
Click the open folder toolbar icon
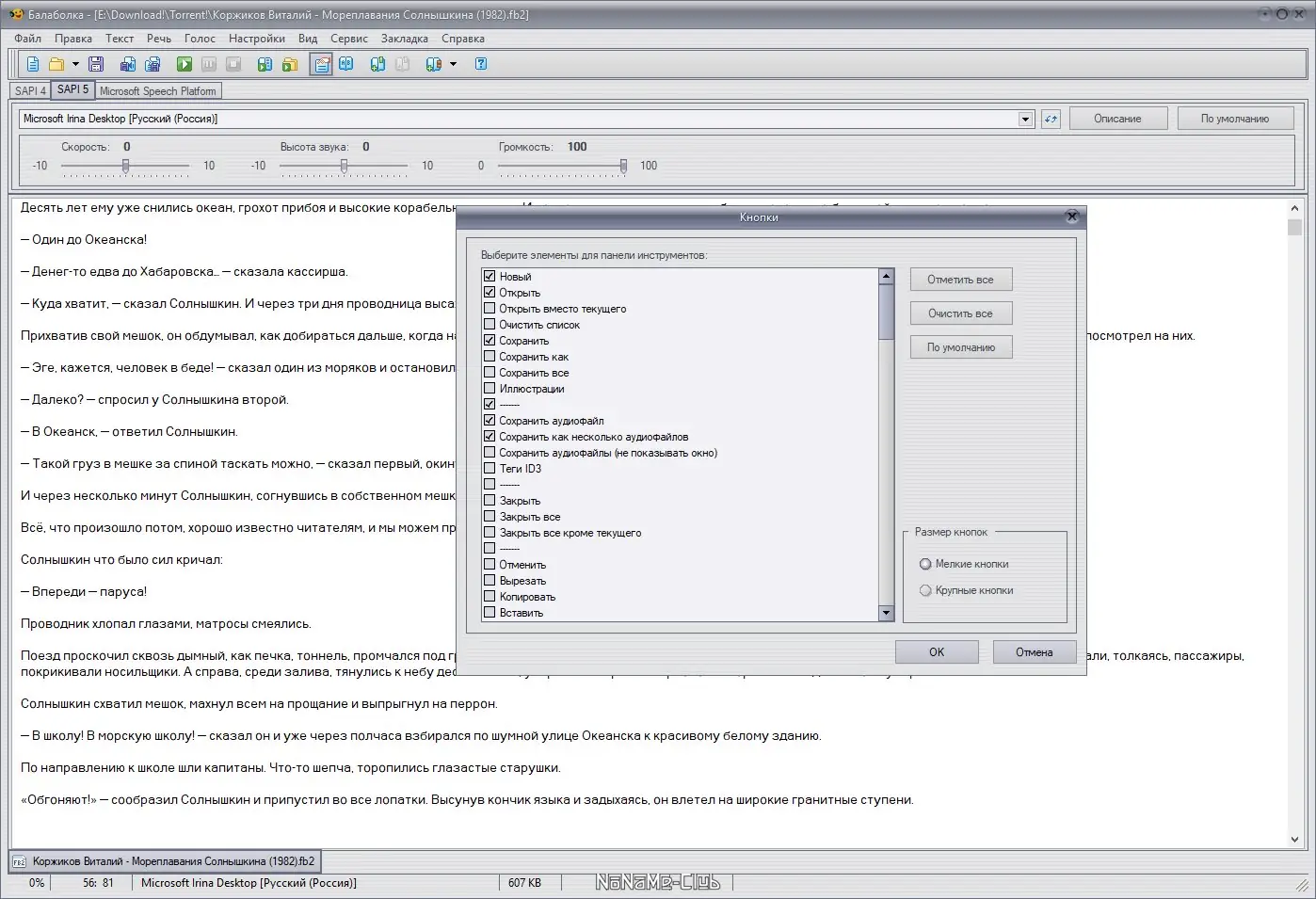pyautogui.click(x=56, y=64)
